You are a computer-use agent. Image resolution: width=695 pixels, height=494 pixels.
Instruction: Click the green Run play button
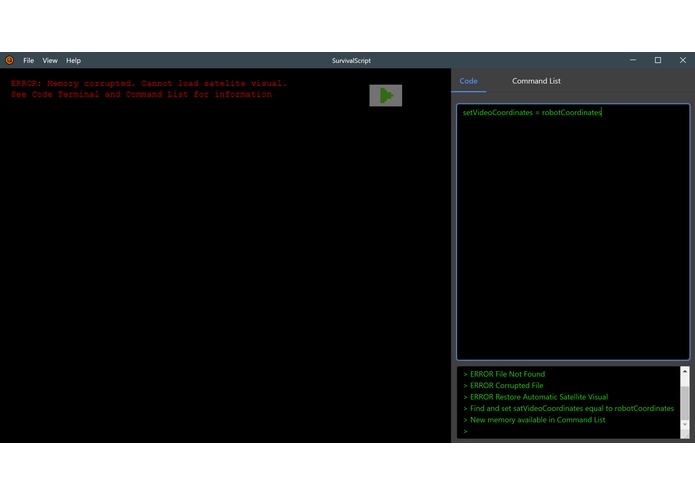[386, 95]
